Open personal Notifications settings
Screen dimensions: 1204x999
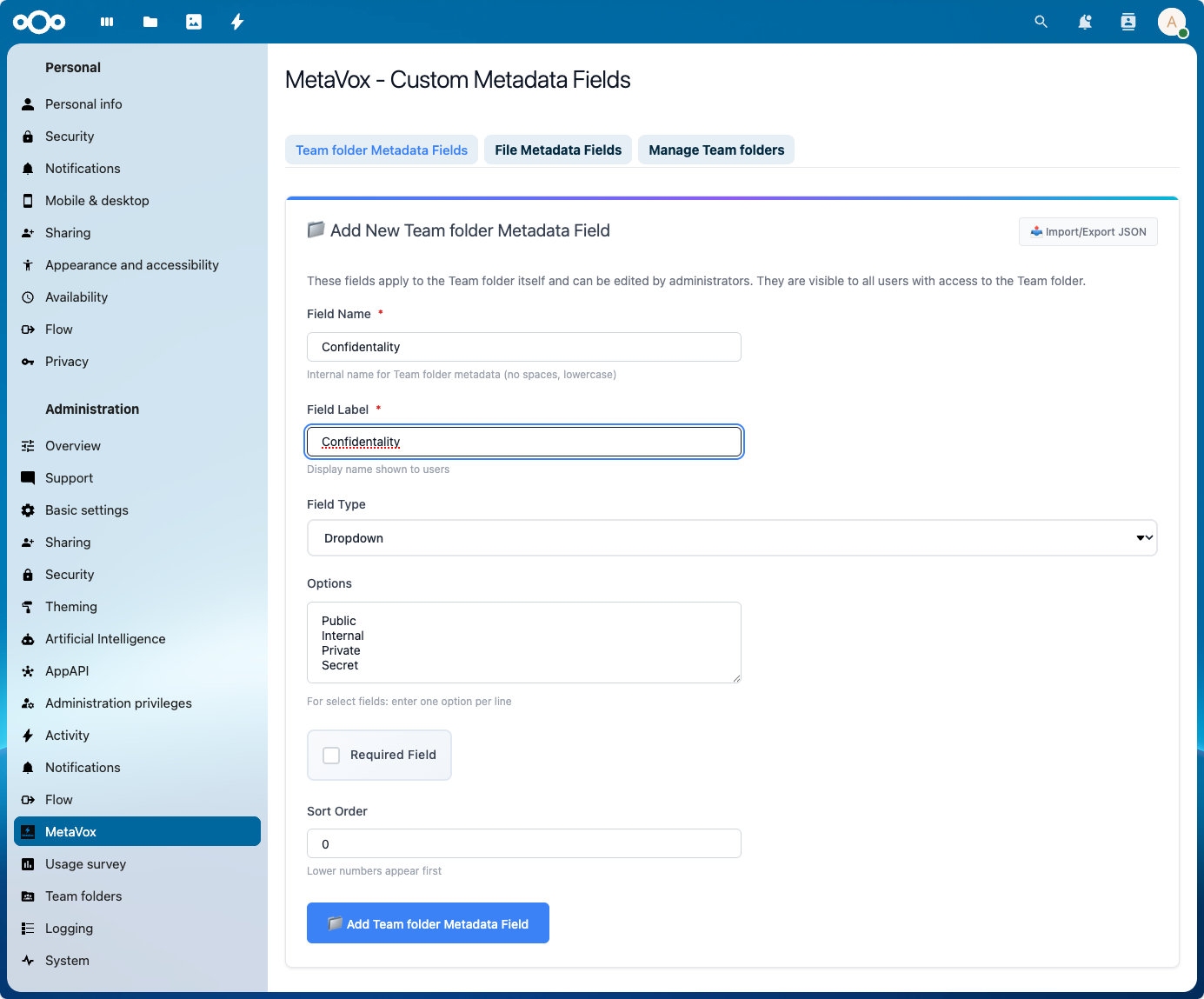click(137, 169)
